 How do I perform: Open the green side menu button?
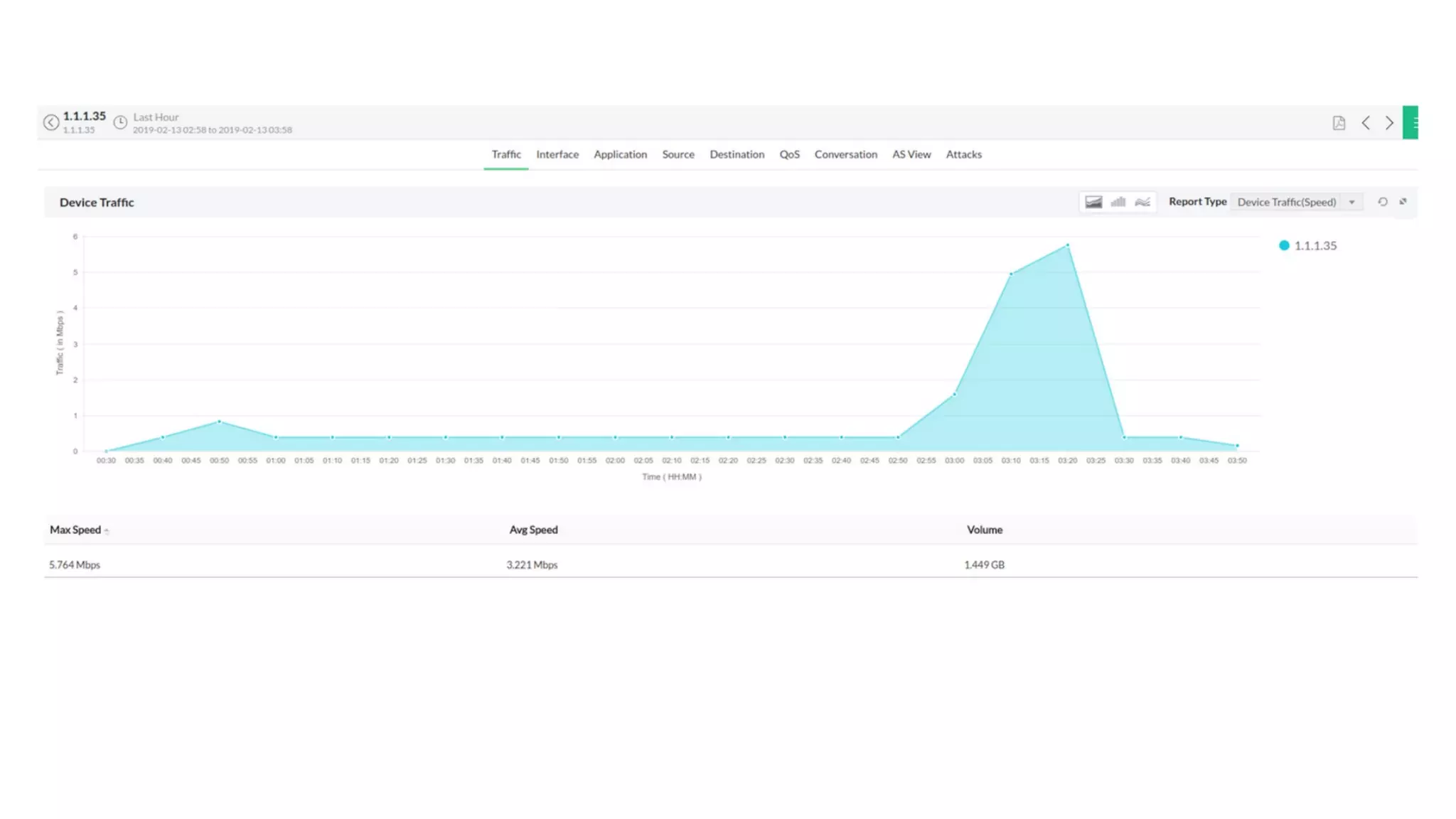[1410, 122]
